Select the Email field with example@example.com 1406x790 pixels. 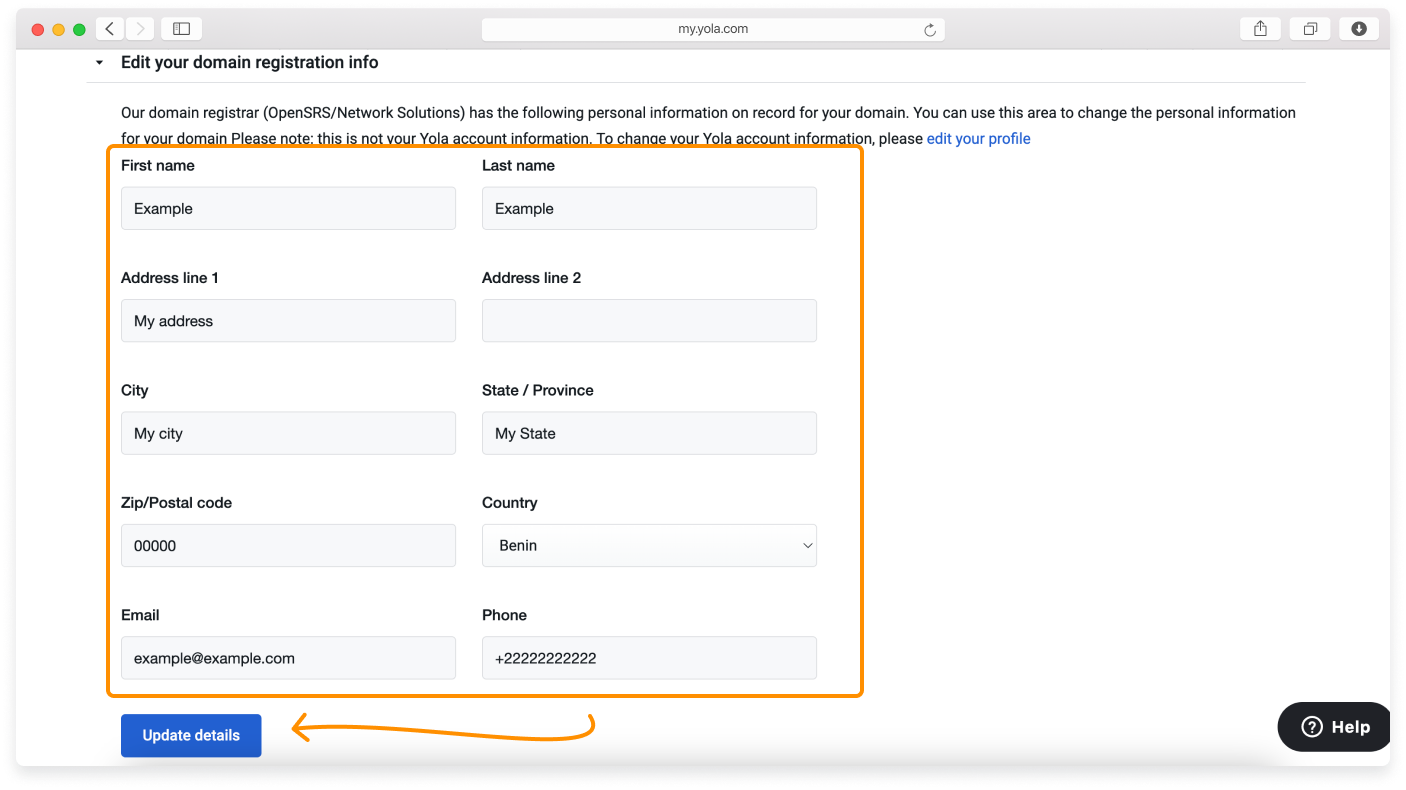288,658
